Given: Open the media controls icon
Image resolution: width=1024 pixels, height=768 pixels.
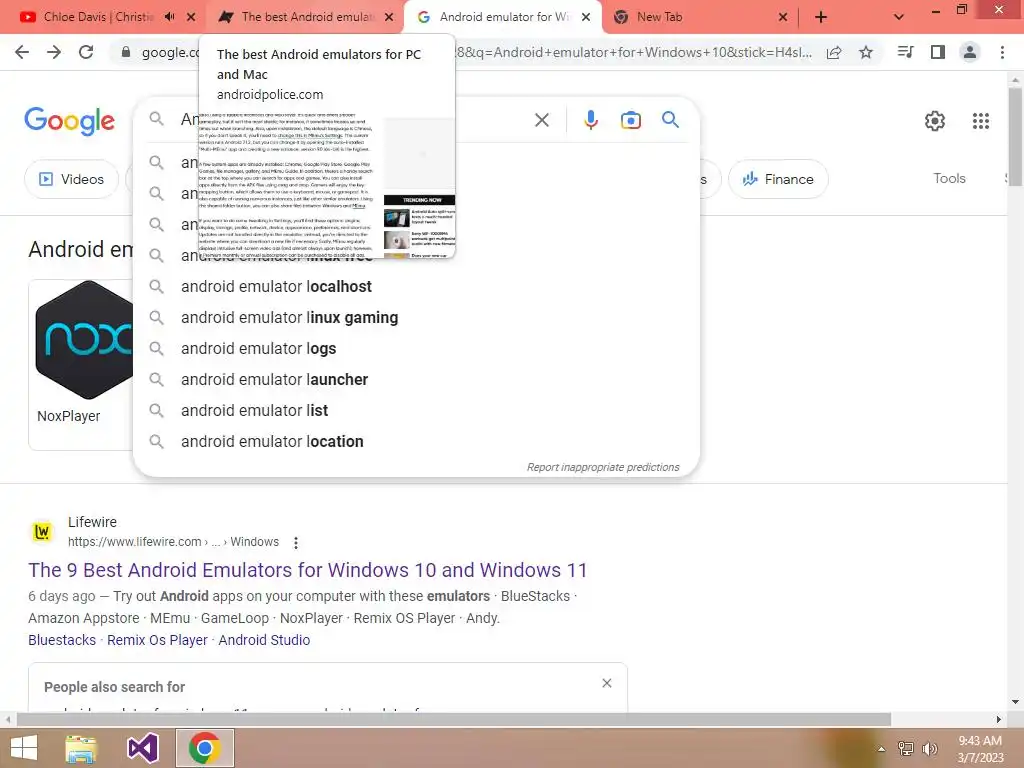Looking at the screenshot, I should (x=906, y=52).
